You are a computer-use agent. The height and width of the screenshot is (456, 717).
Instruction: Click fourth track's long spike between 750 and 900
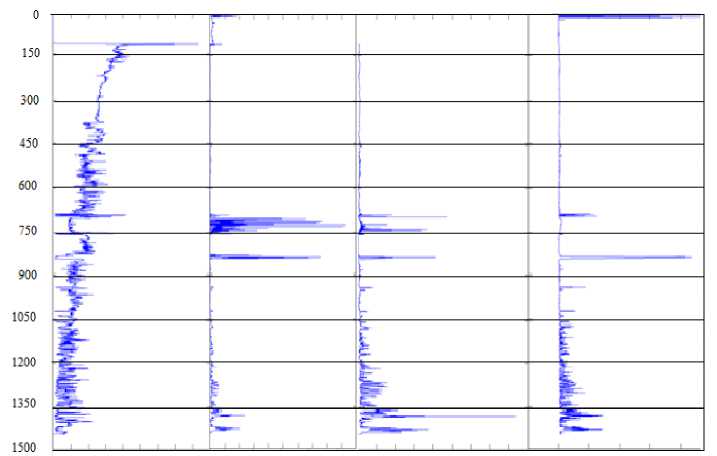click(x=625, y=257)
